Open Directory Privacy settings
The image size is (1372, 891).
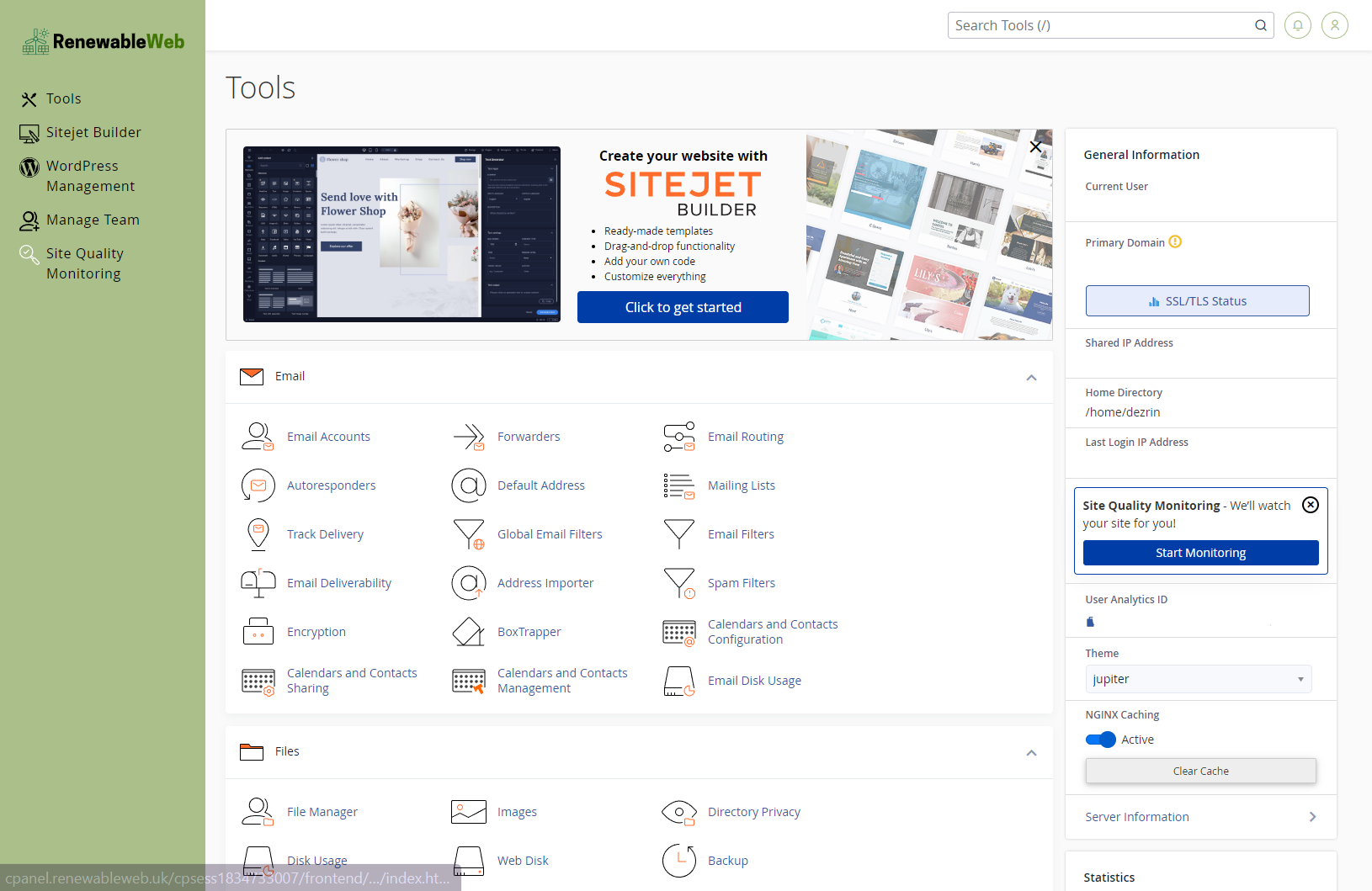(754, 811)
